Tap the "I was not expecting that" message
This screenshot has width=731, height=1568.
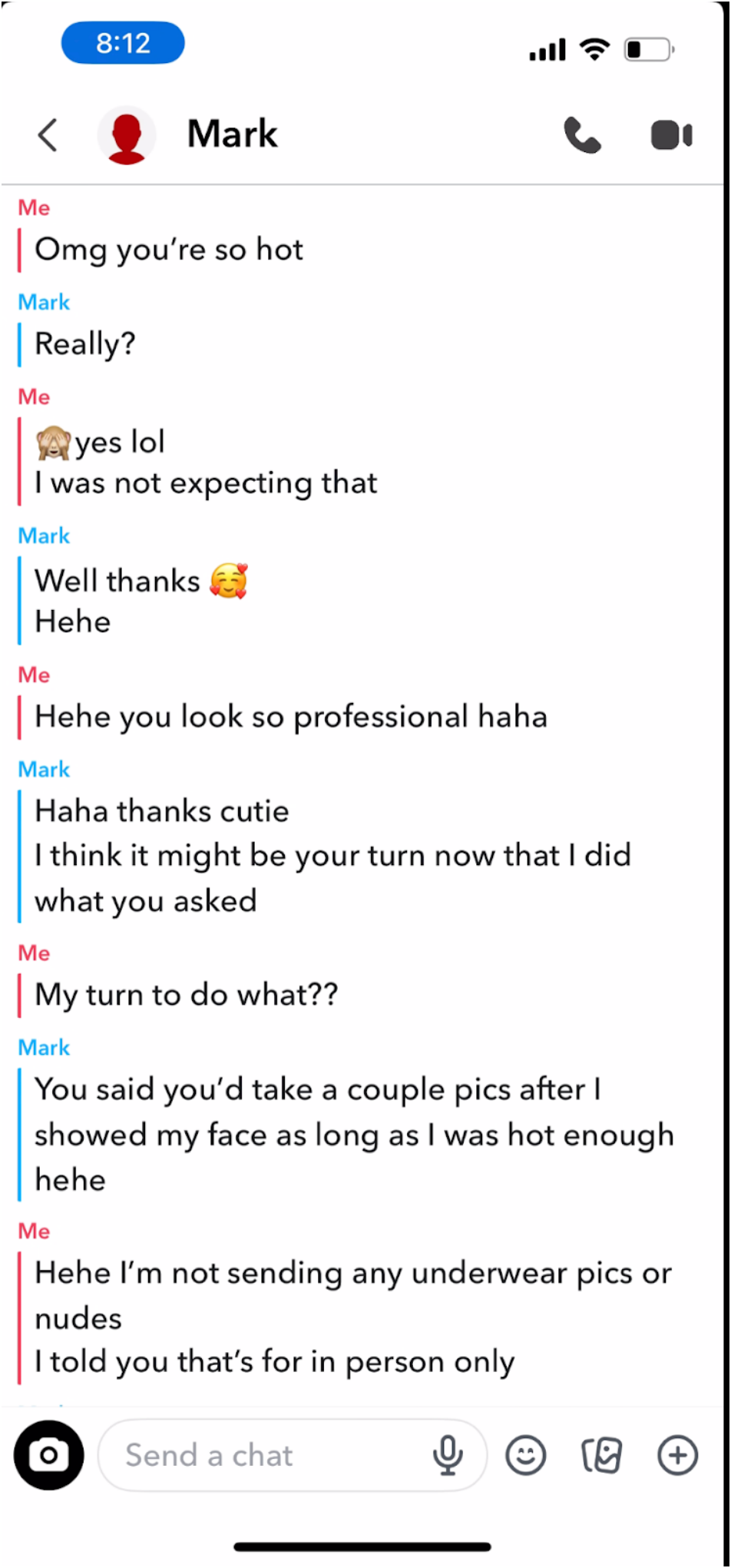pyautogui.click(x=206, y=483)
